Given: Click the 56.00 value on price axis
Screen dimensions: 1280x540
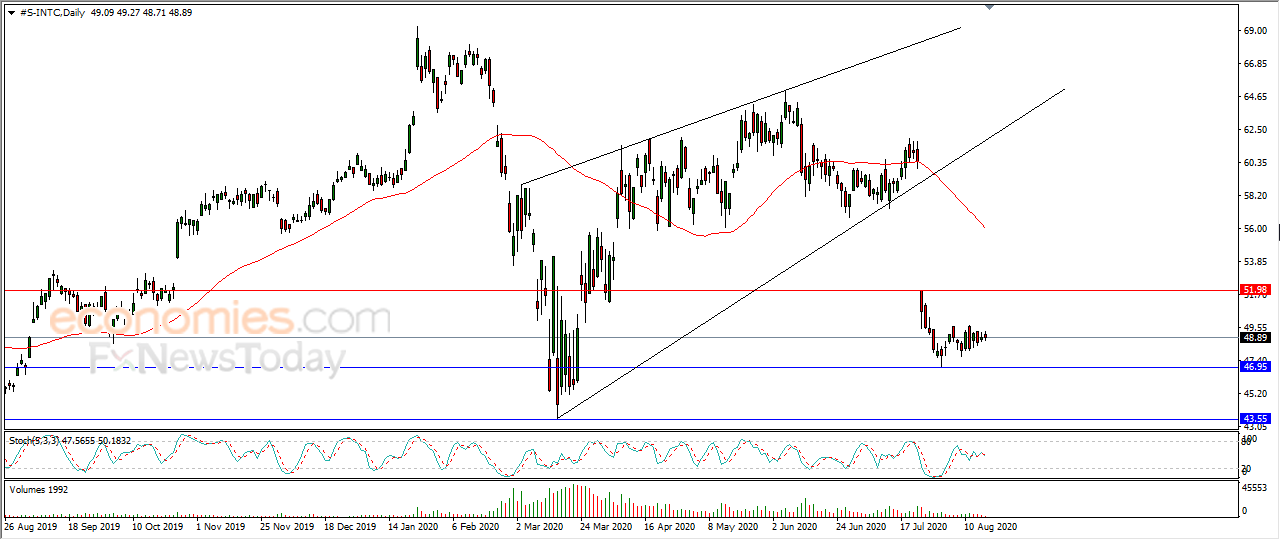Looking at the screenshot, I should (1255, 229).
